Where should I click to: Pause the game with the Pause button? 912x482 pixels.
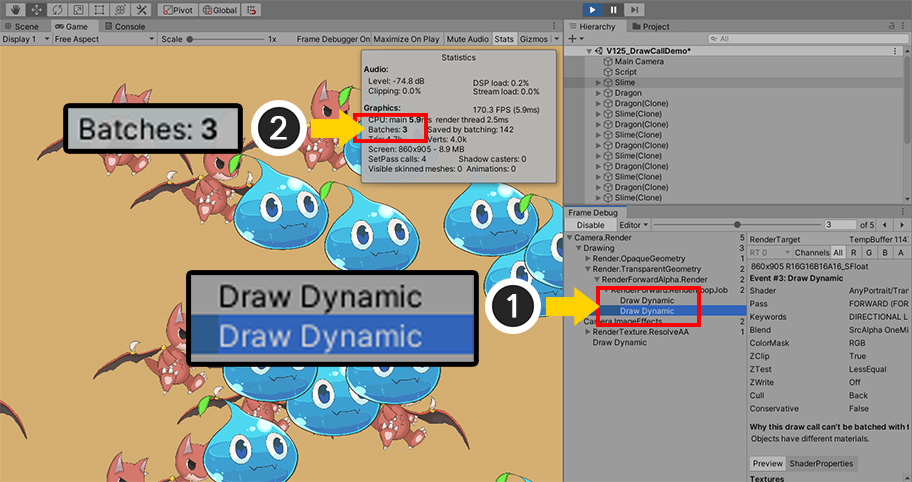pos(614,9)
